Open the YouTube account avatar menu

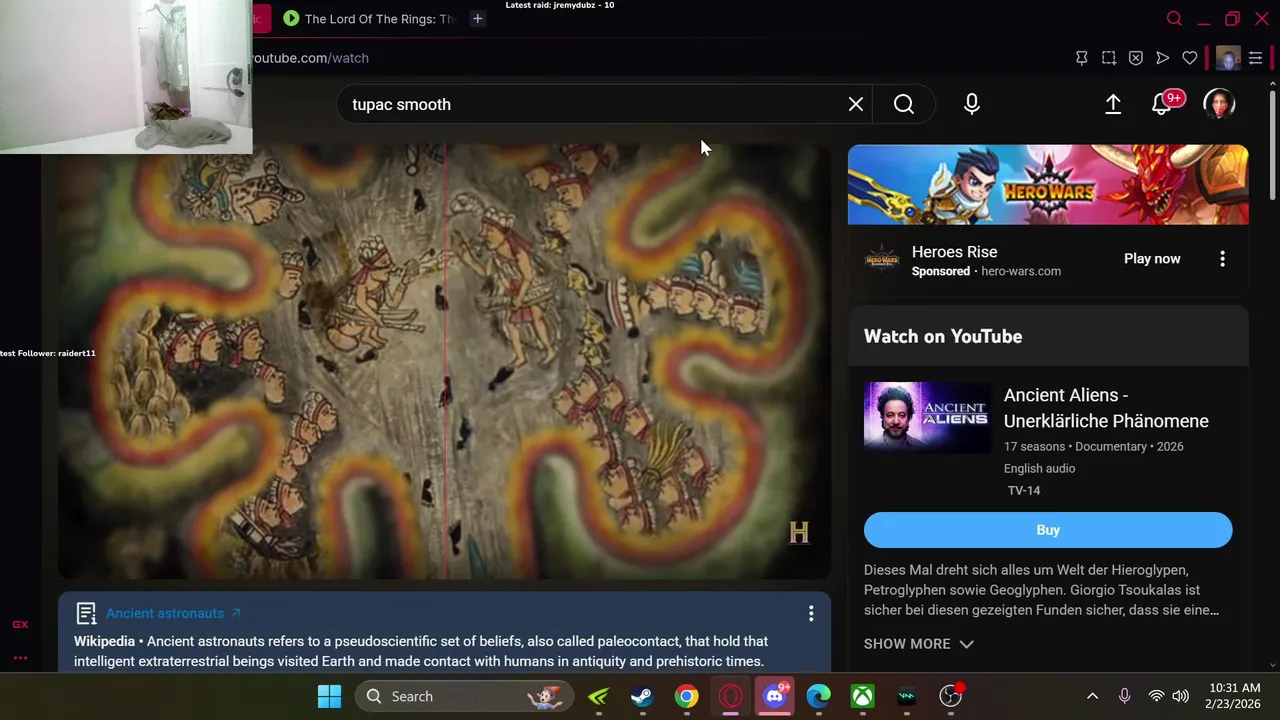coord(1219,104)
